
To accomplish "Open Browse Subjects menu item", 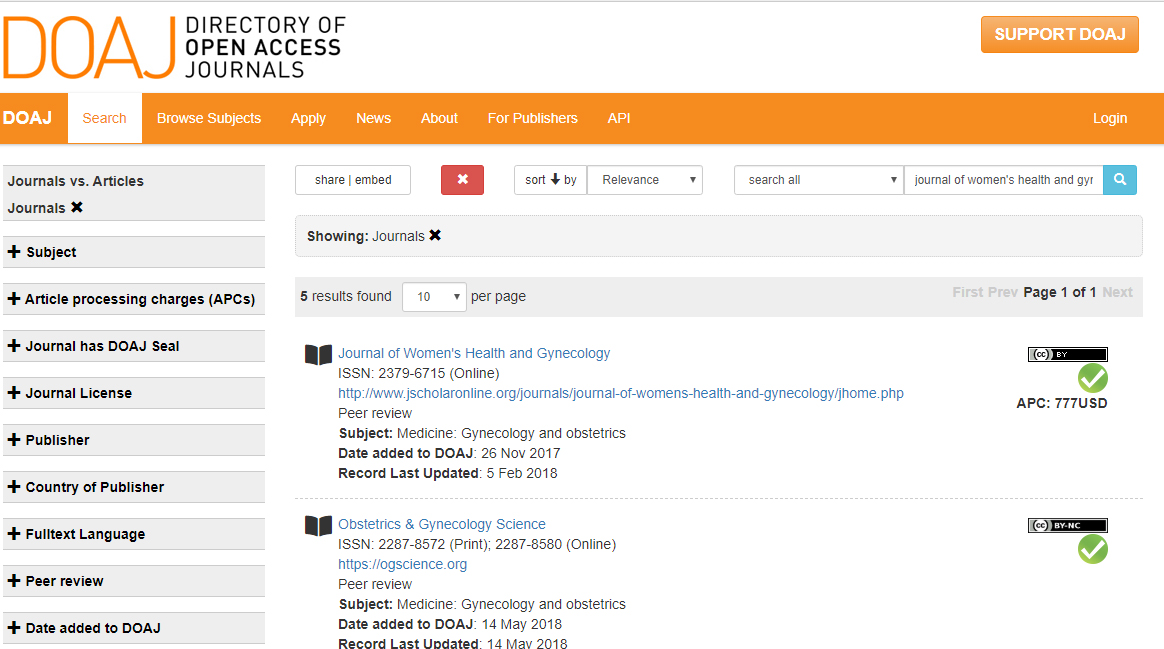I will point(208,118).
